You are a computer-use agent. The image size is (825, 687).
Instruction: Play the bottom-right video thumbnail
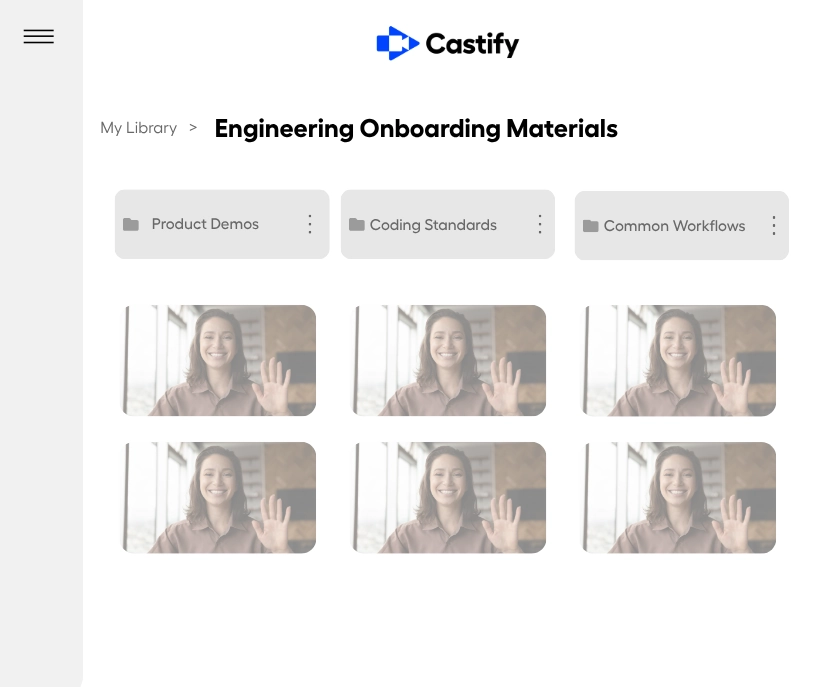(x=678, y=497)
